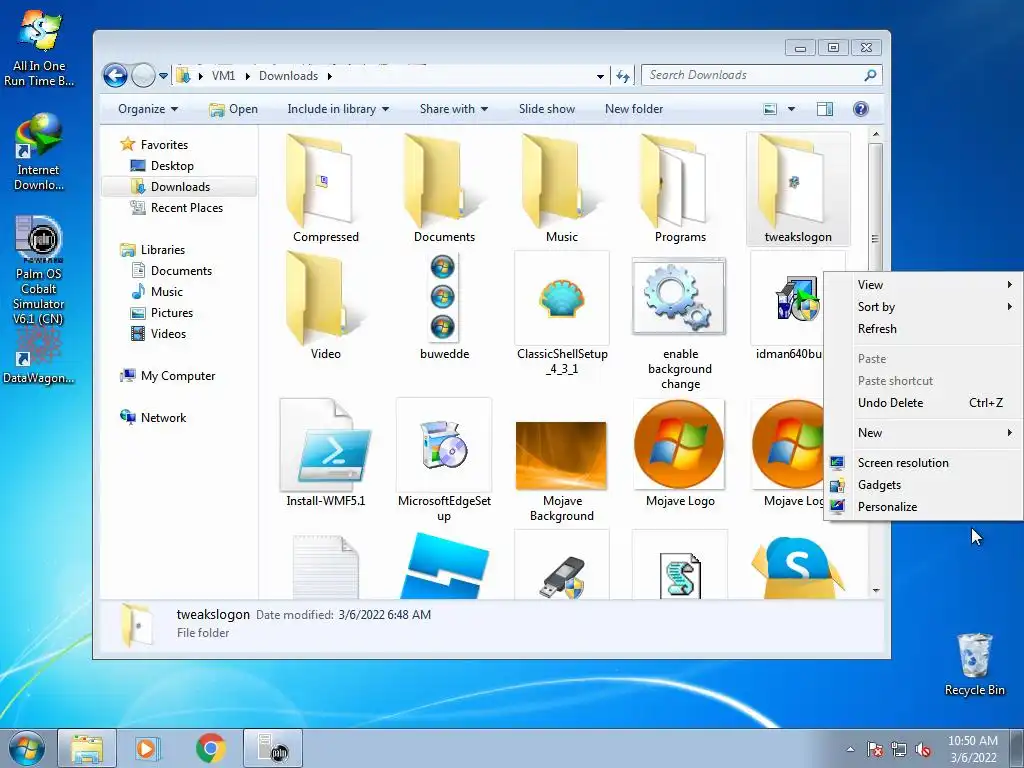Choose Gadgets from context menu
The width and height of the screenshot is (1024, 768).
pos(923,485)
